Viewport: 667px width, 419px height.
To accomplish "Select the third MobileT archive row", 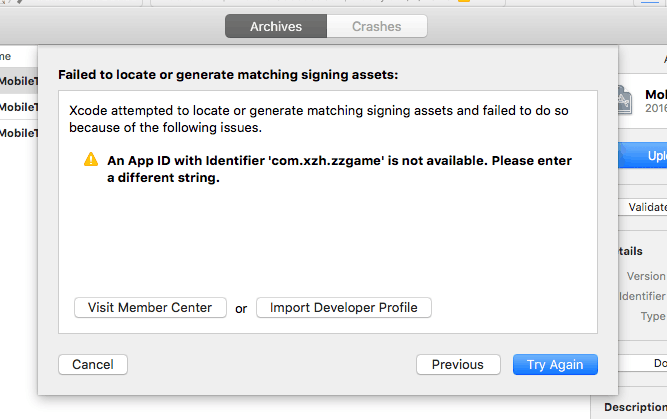I will click(x=18, y=133).
